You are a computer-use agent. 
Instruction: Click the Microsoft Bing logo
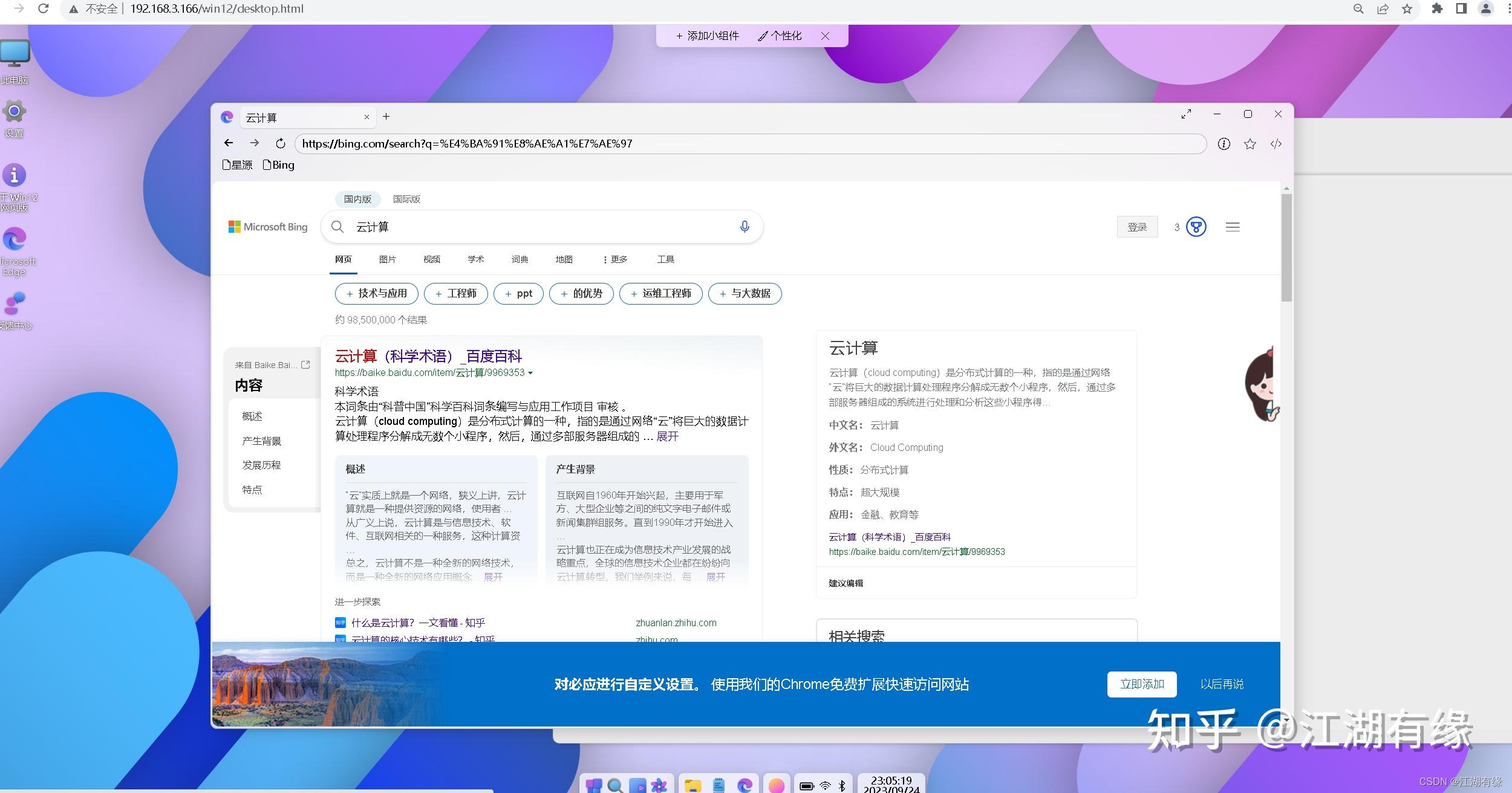[x=268, y=227]
